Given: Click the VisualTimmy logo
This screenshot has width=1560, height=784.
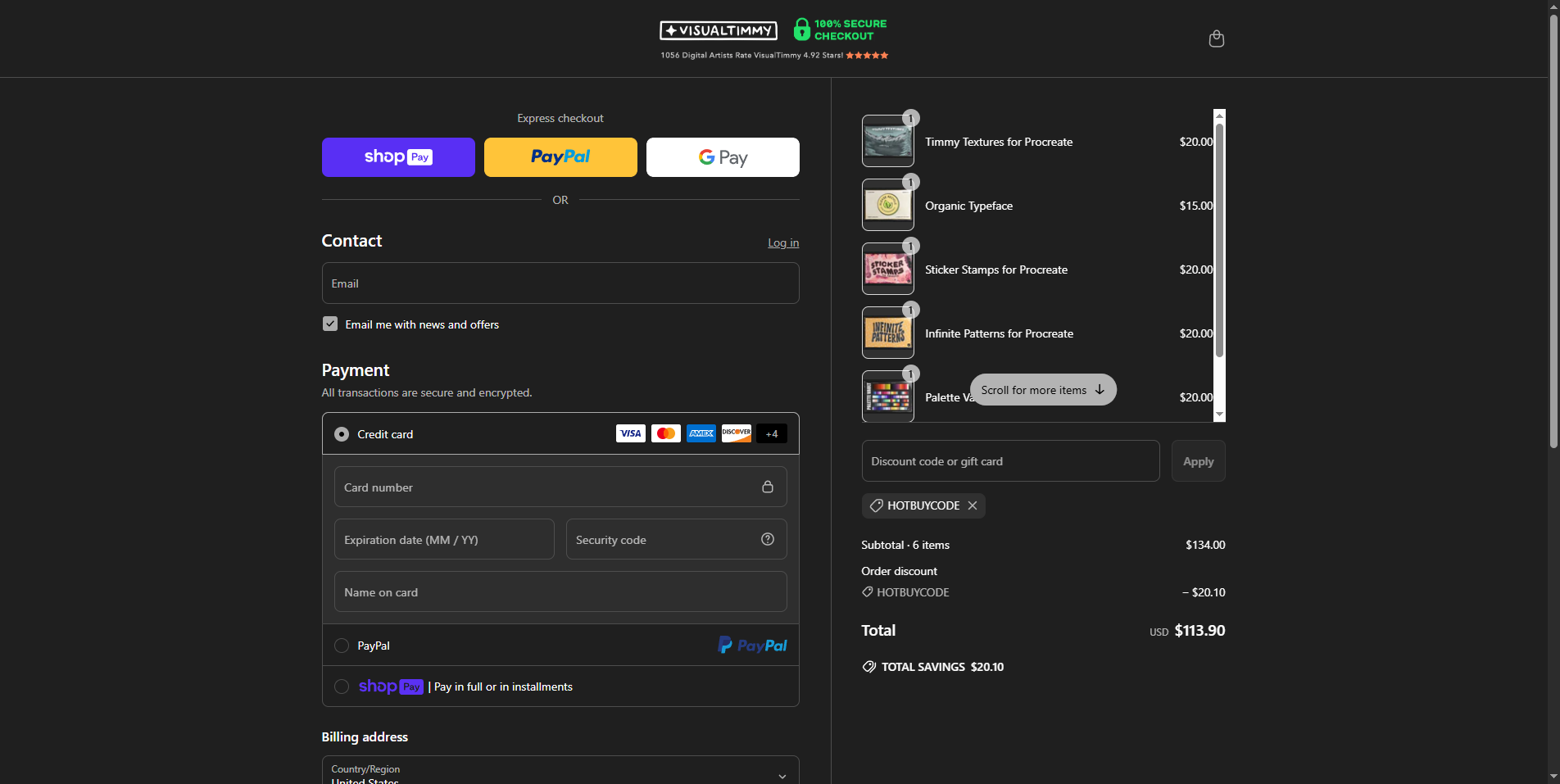Looking at the screenshot, I should [719, 30].
